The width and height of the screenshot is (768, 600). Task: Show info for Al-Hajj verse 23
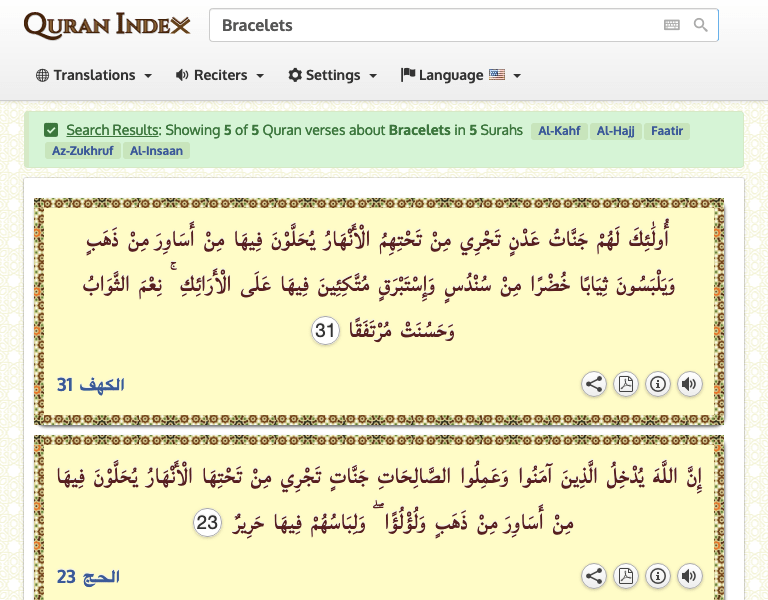pyautogui.click(x=657, y=576)
